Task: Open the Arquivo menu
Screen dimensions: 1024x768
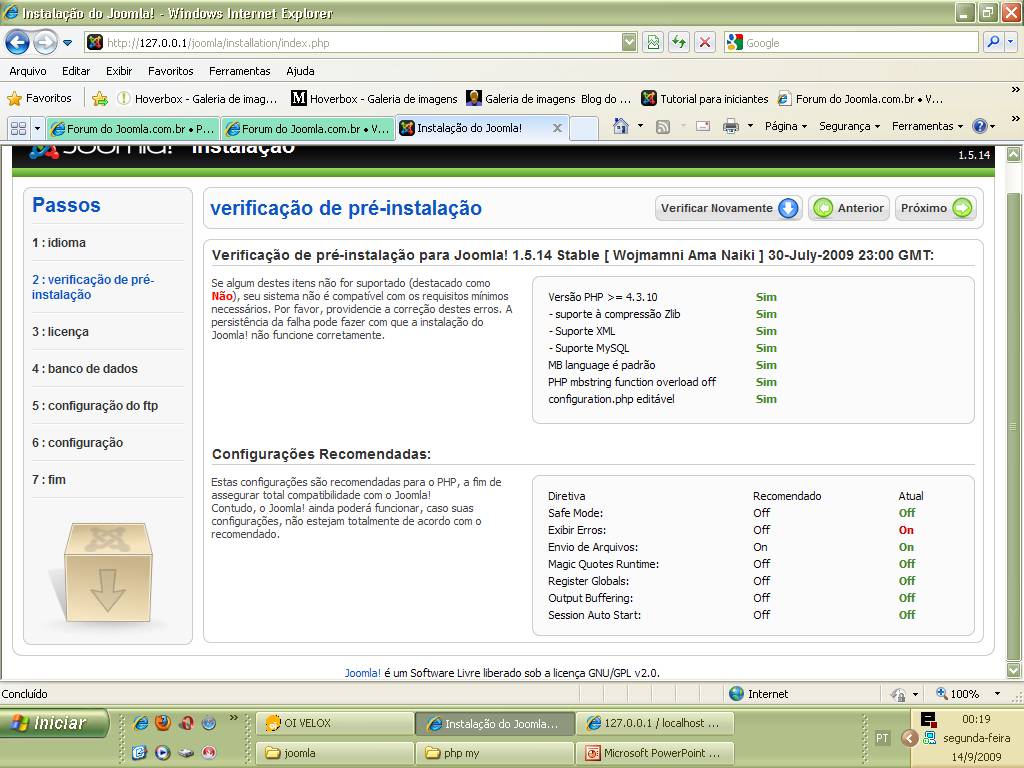Action: pos(27,71)
